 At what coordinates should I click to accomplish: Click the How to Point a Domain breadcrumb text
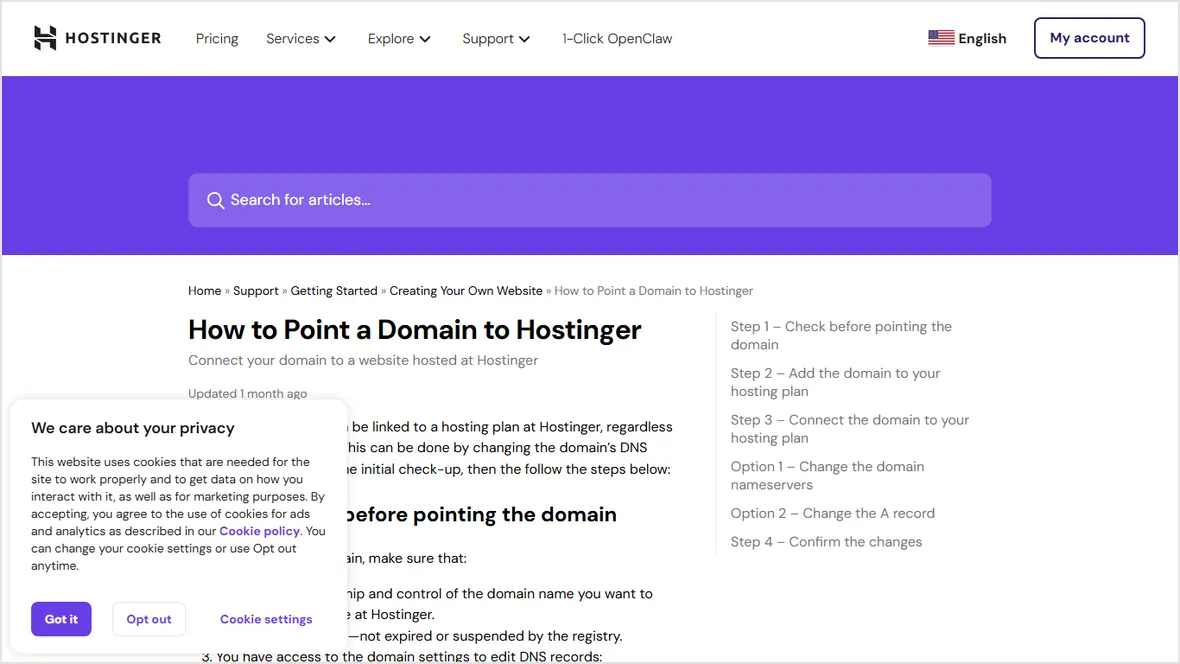tap(653, 291)
